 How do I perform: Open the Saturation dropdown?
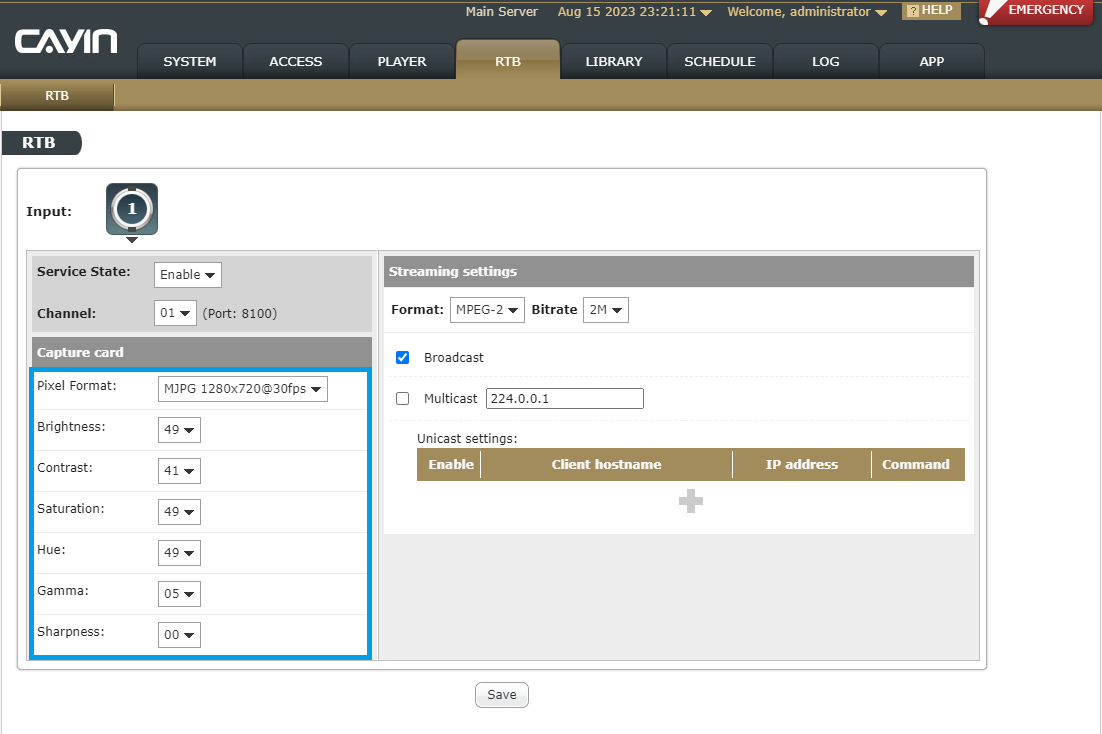(179, 512)
